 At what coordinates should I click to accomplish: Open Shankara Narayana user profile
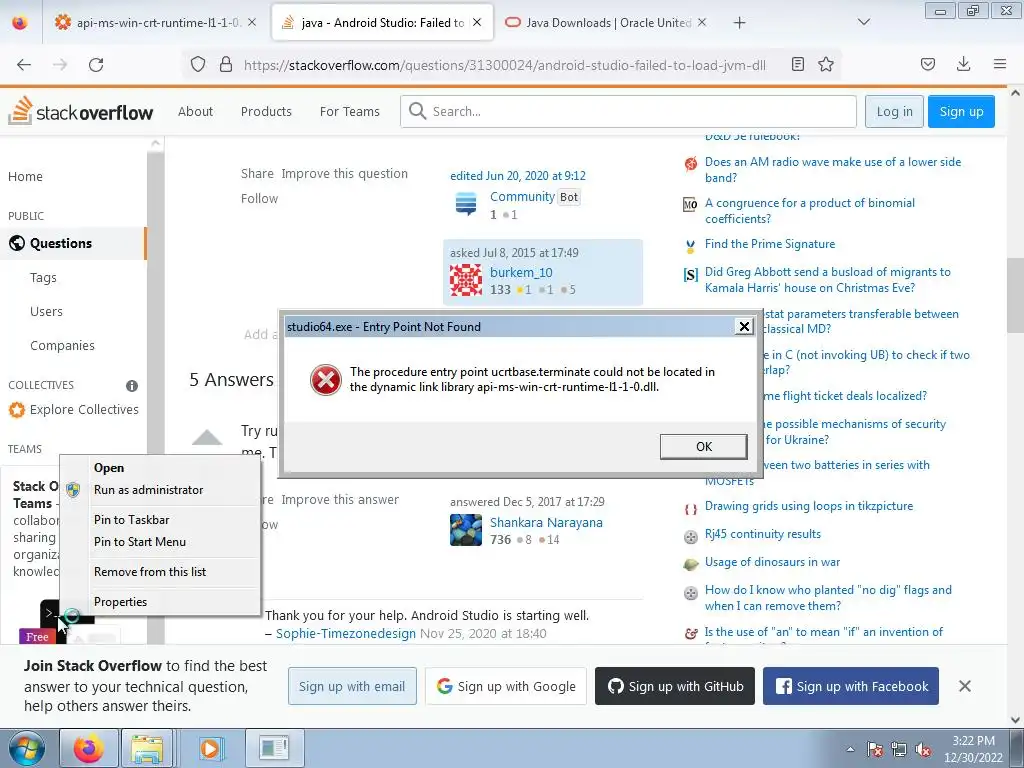click(x=546, y=522)
